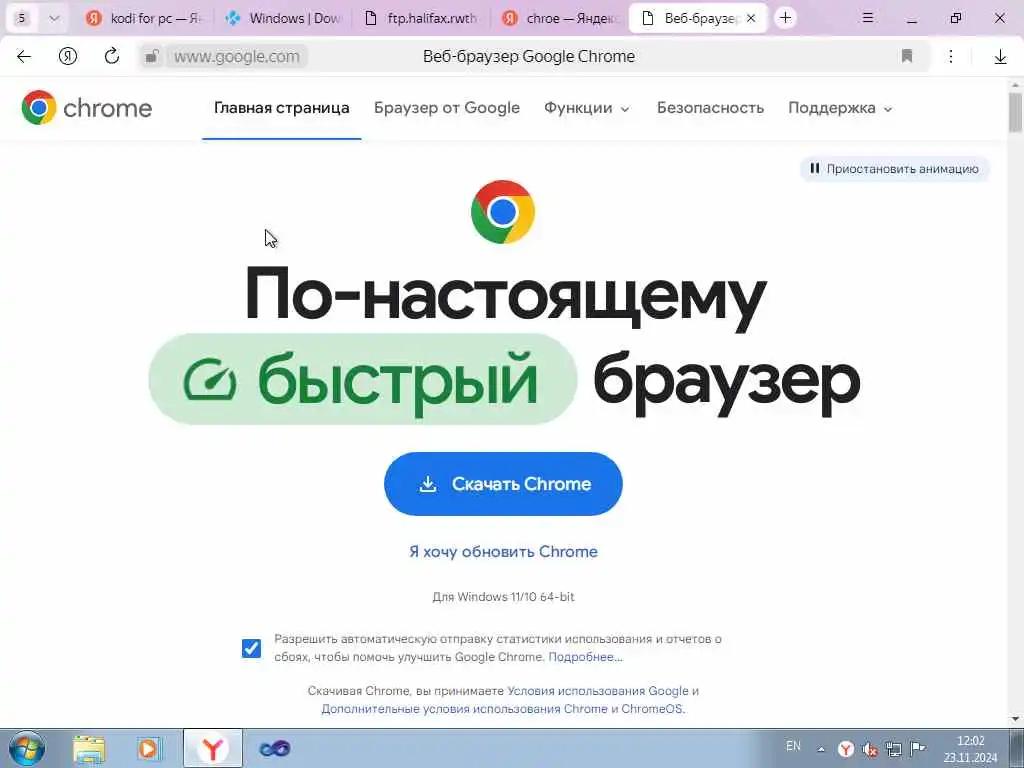Pause animation with Приостановить анимацию button
Screen dimensions: 1024x768
pos(895,168)
